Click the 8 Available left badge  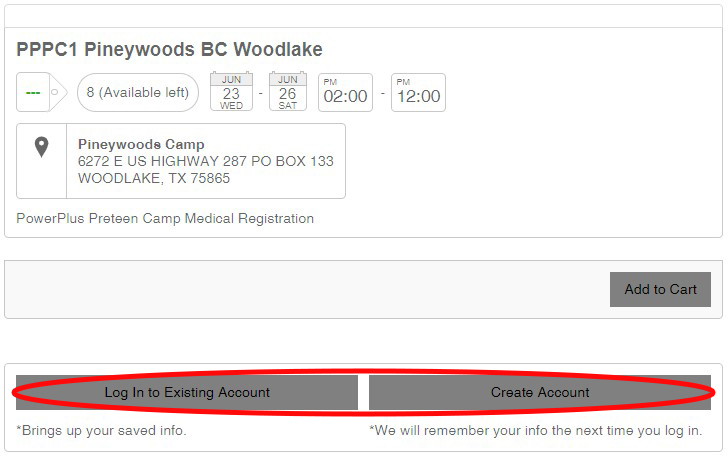[138, 92]
